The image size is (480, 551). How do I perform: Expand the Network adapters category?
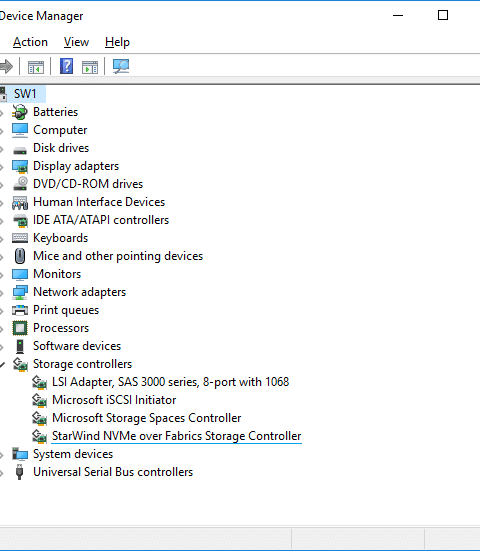[2, 293]
